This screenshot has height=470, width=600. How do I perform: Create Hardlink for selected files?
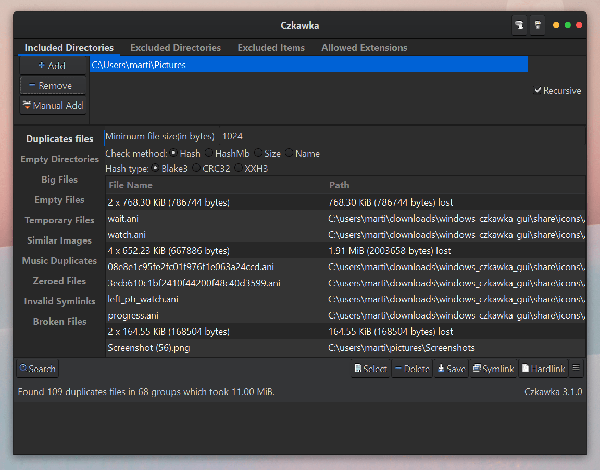(x=543, y=369)
